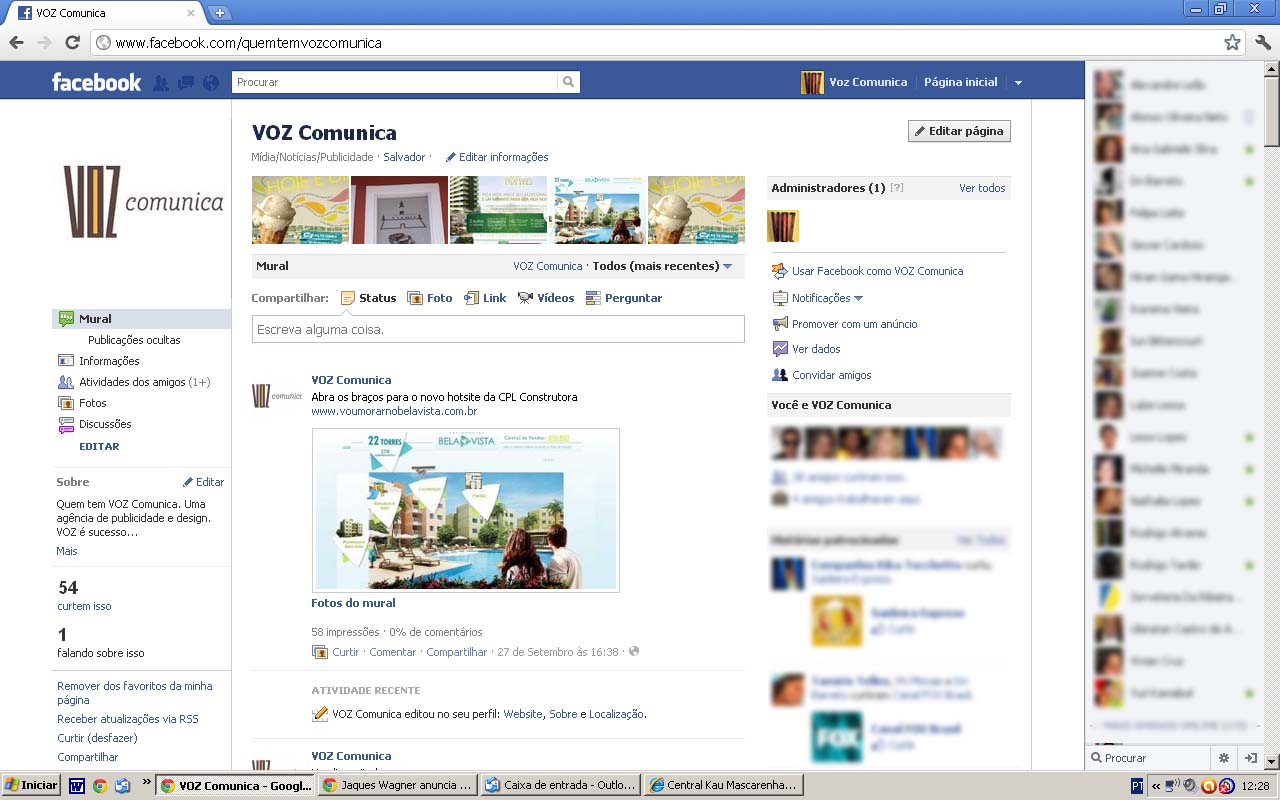This screenshot has height=800, width=1280.
Task: Click EDITAR under sidebar menu
Action: click(x=99, y=447)
